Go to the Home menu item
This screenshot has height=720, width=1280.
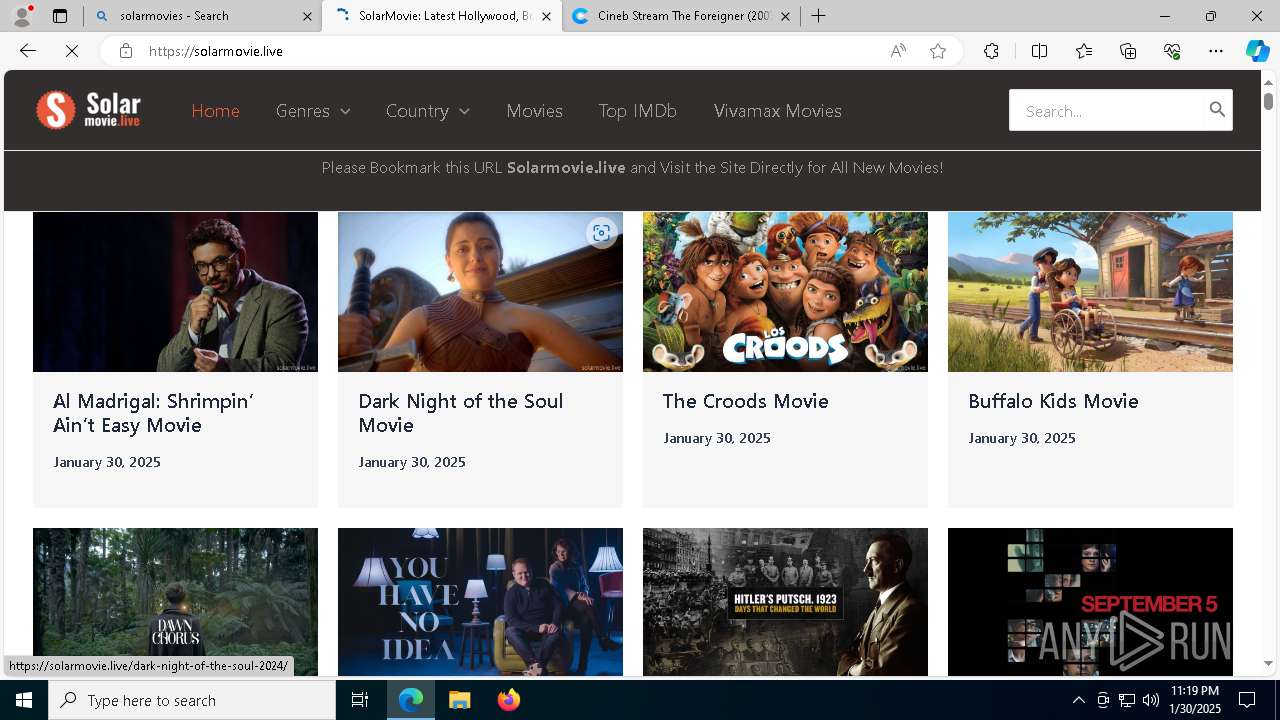click(215, 111)
